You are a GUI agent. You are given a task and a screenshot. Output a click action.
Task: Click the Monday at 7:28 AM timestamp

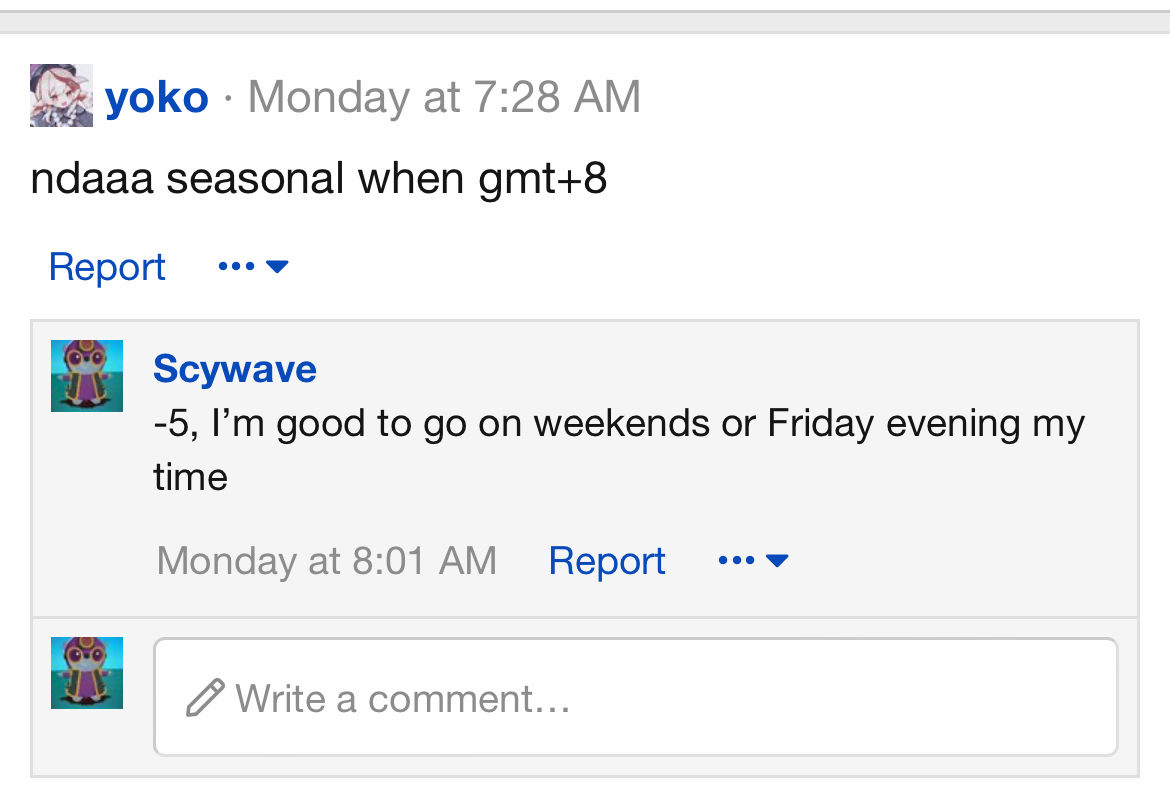click(444, 98)
